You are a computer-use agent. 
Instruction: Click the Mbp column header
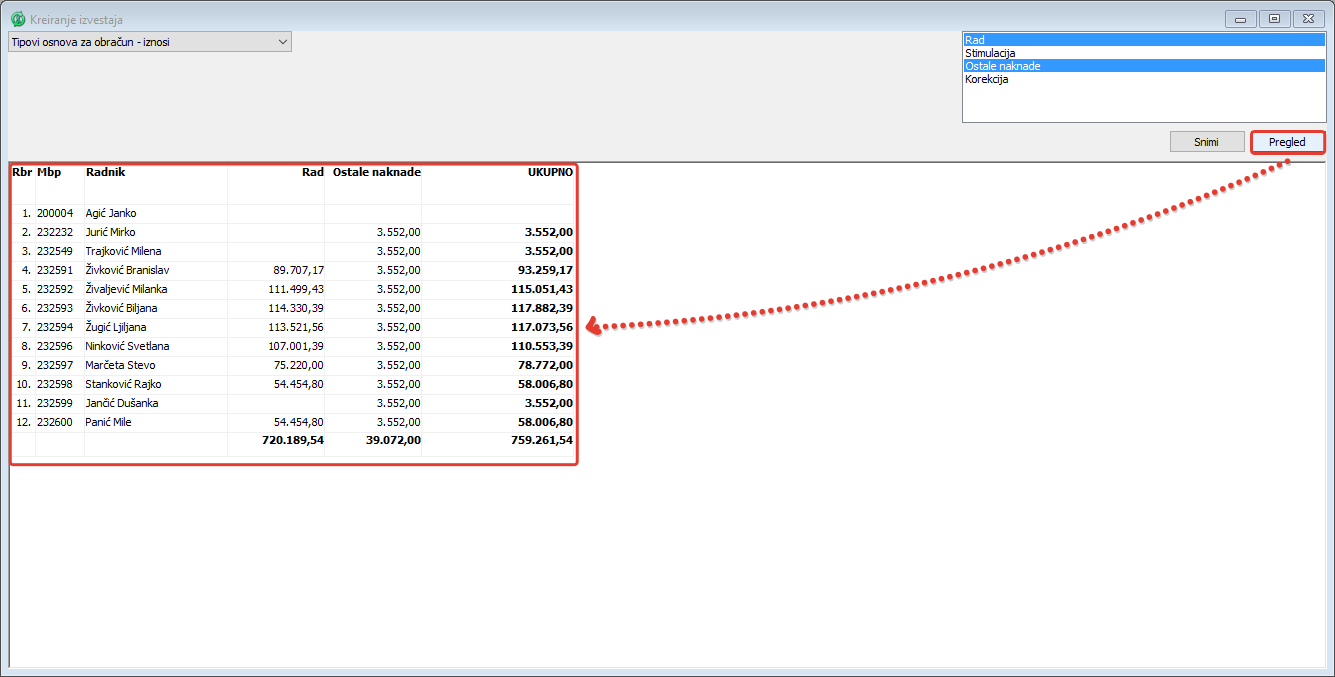click(49, 172)
